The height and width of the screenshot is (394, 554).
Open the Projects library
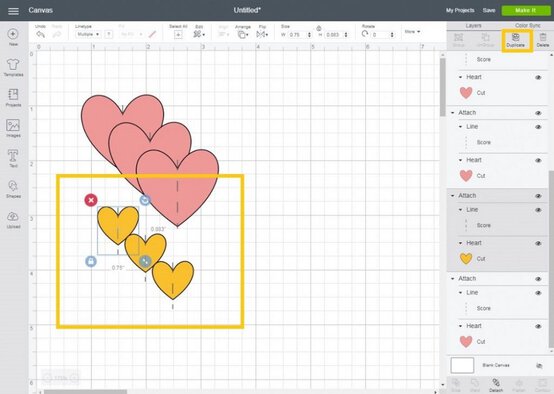[13, 95]
